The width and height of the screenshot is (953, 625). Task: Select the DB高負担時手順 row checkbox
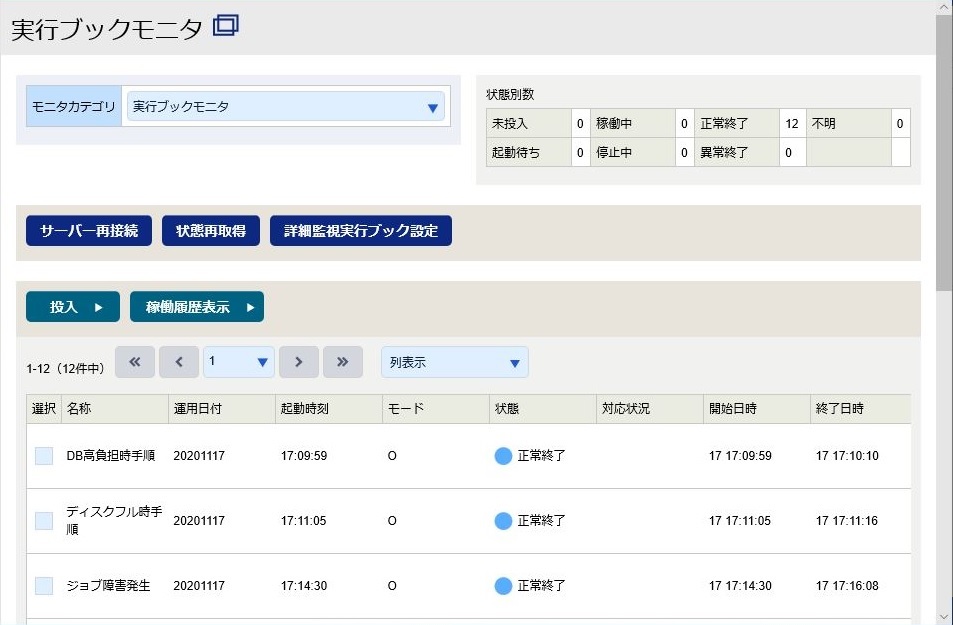click(x=44, y=456)
